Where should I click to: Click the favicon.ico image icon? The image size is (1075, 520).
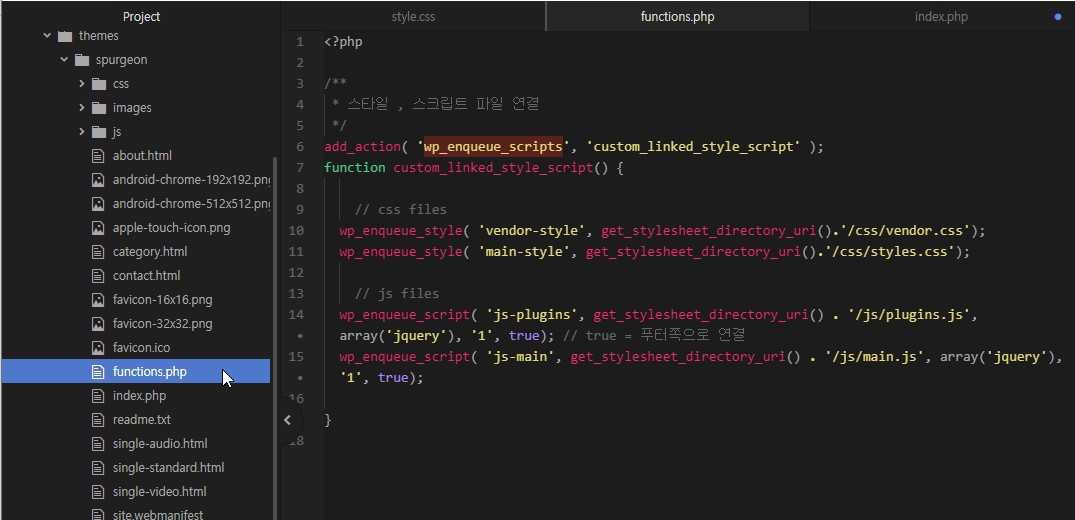(x=98, y=348)
